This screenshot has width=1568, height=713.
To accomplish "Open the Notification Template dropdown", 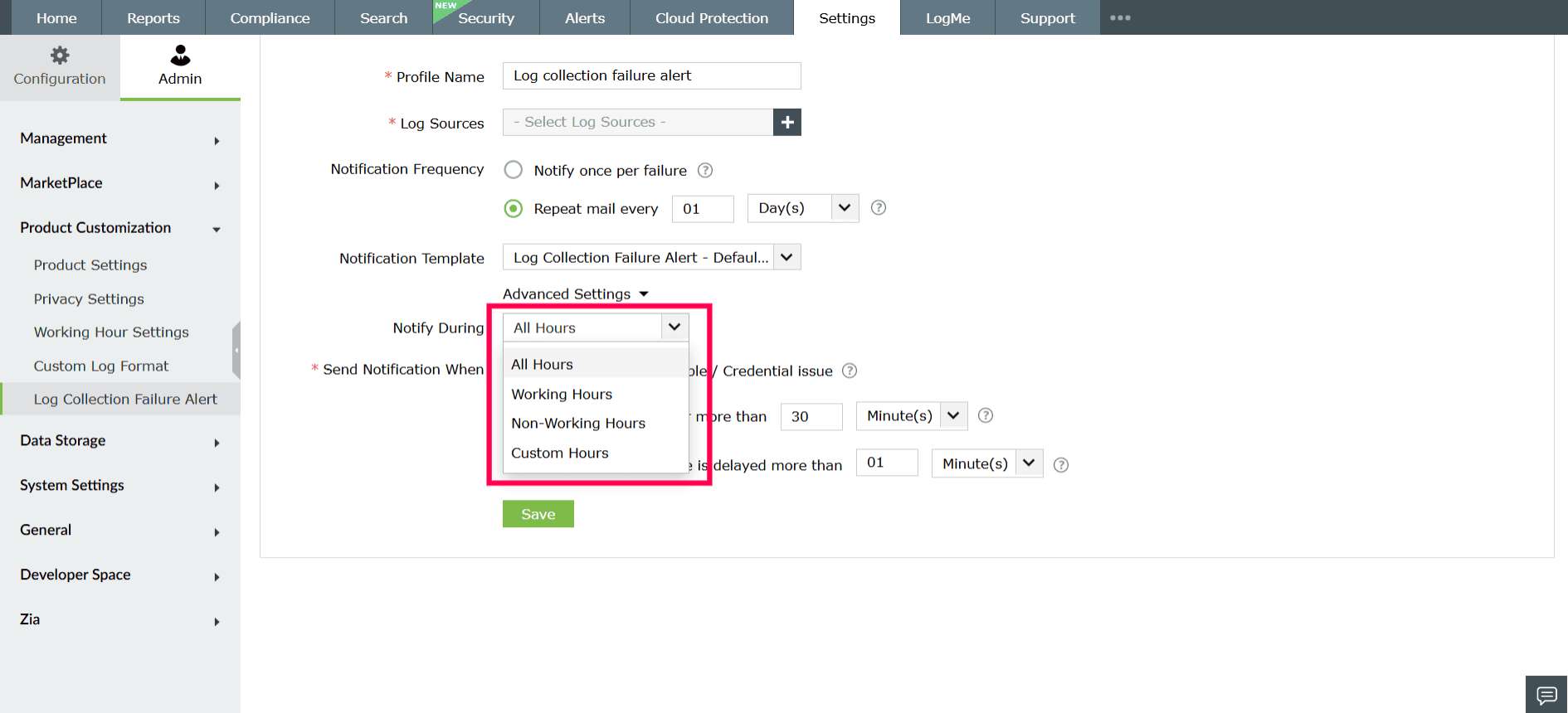I will tap(651, 257).
